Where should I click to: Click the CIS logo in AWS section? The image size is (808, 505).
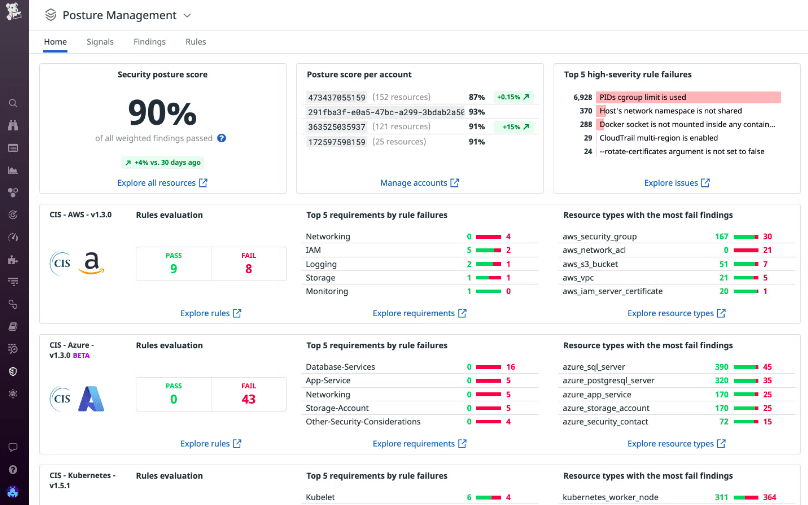coord(61,263)
